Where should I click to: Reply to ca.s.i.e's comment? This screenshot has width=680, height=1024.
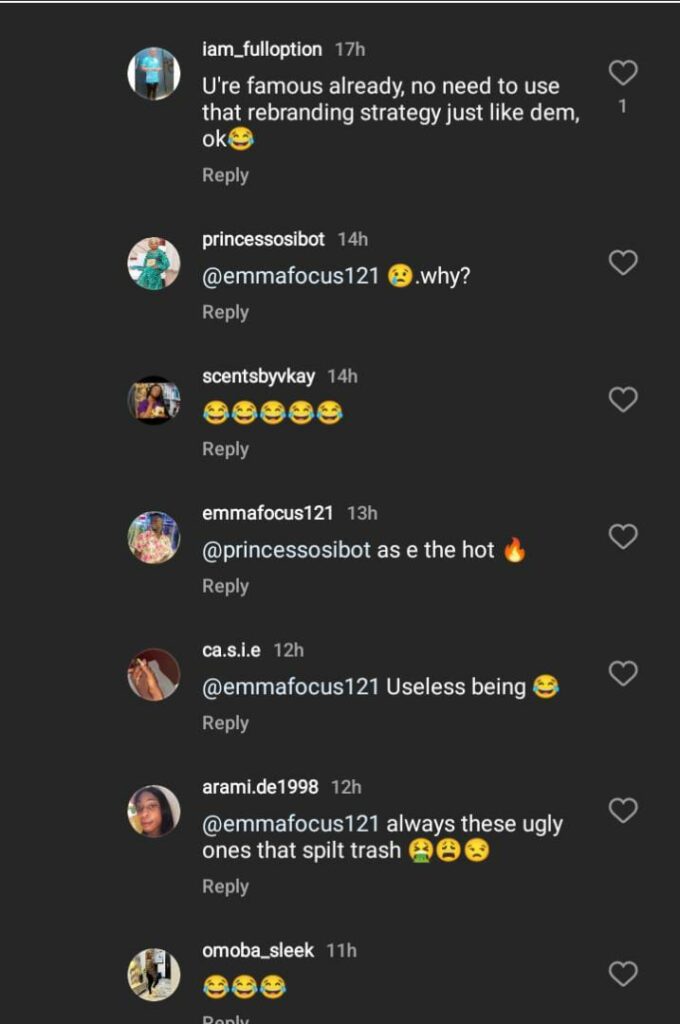[225, 723]
